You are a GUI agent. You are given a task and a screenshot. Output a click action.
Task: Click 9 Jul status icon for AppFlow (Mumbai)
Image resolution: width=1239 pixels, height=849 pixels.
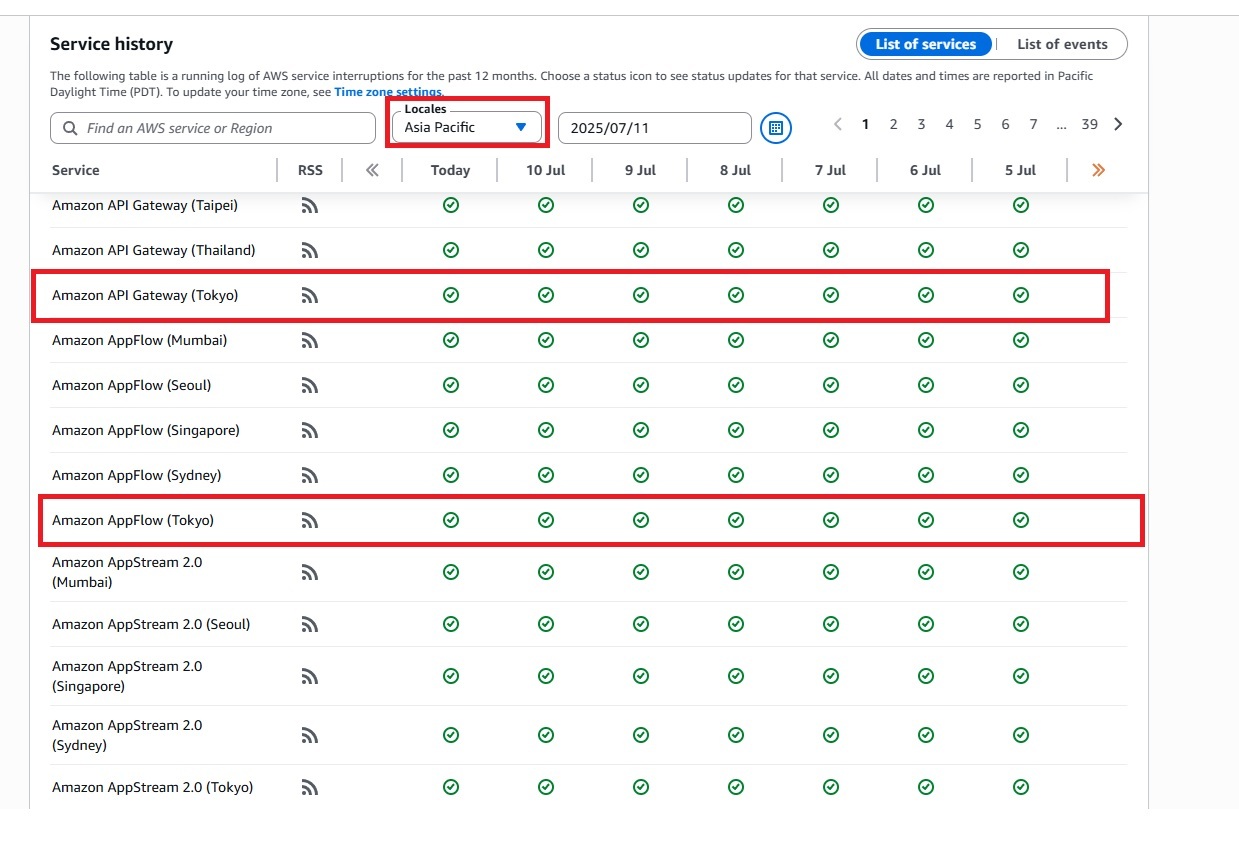641,340
